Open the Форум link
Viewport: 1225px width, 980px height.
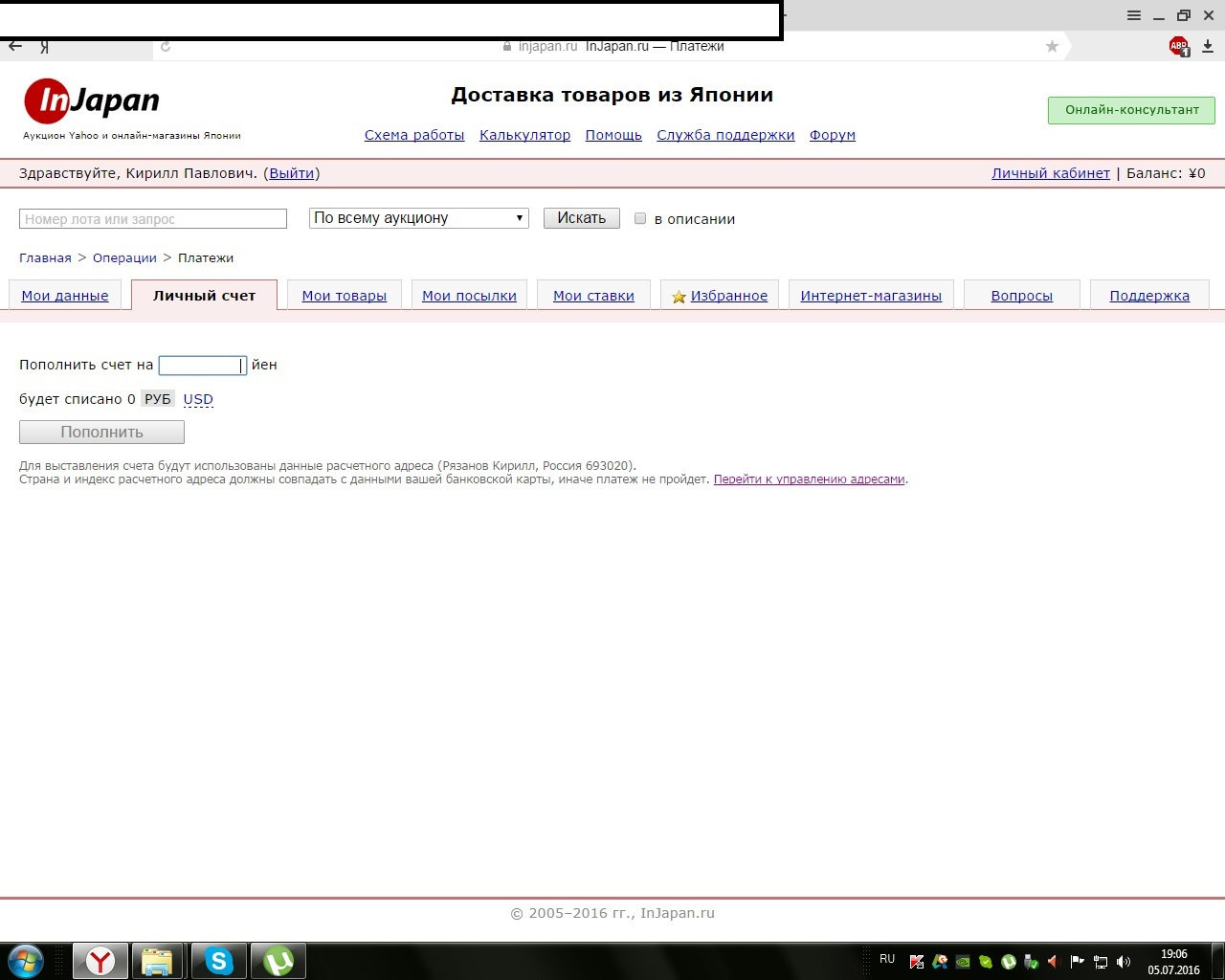pyautogui.click(x=833, y=135)
